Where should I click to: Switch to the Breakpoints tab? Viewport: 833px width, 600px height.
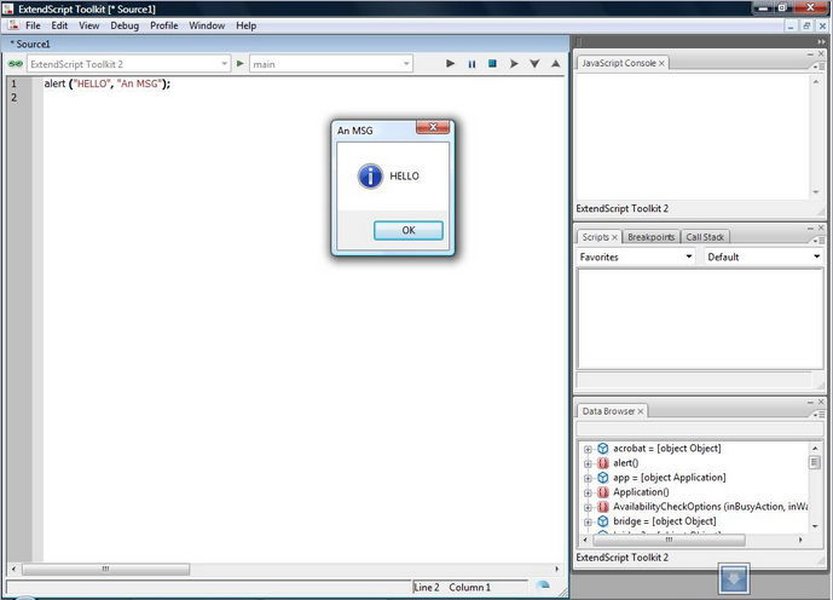[x=651, y=237]
